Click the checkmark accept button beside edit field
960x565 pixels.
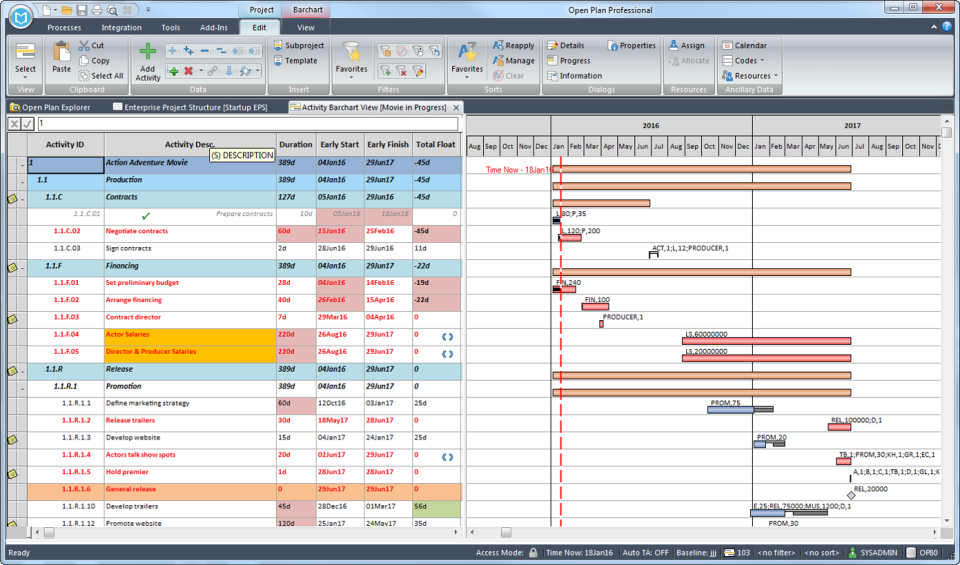tap(28, 124)
